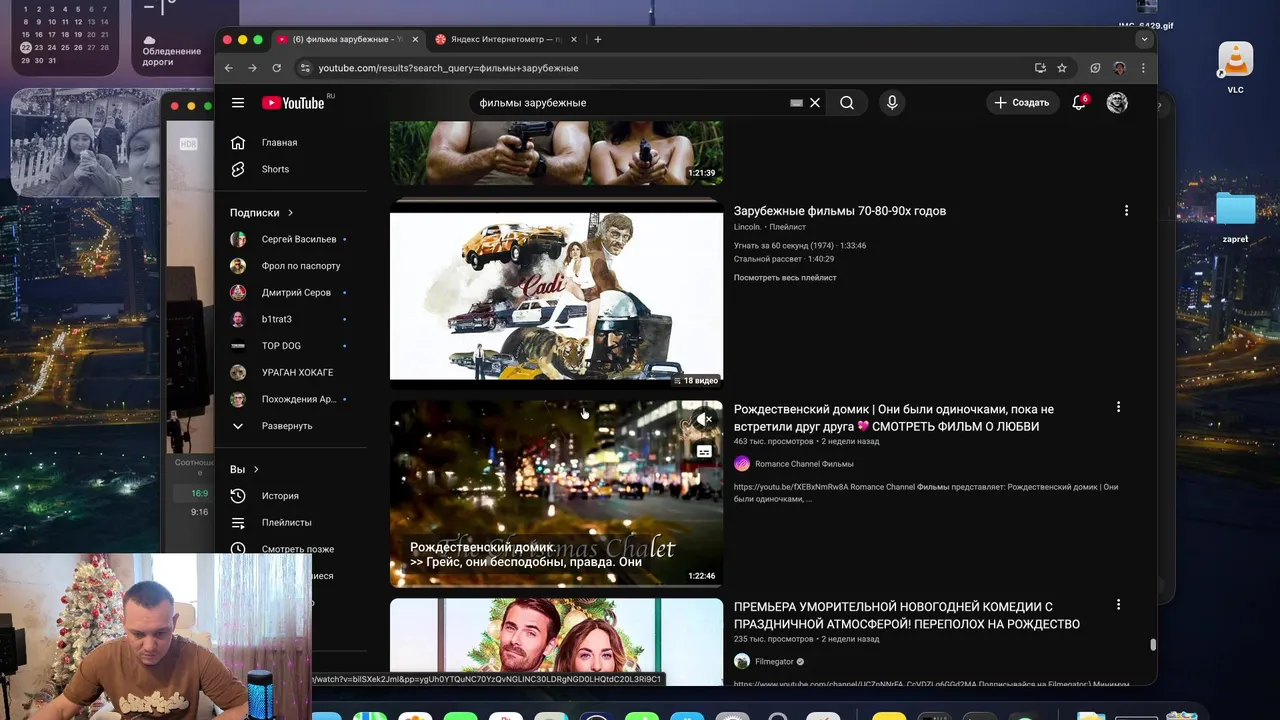
Task: Close the YouTube browser tab
Action: pyautogui.click(x=414, y=40)
